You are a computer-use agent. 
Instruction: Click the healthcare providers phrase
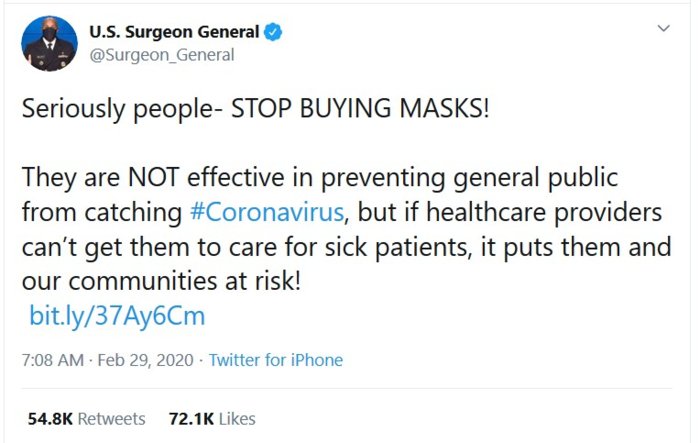tap(544, 212)
